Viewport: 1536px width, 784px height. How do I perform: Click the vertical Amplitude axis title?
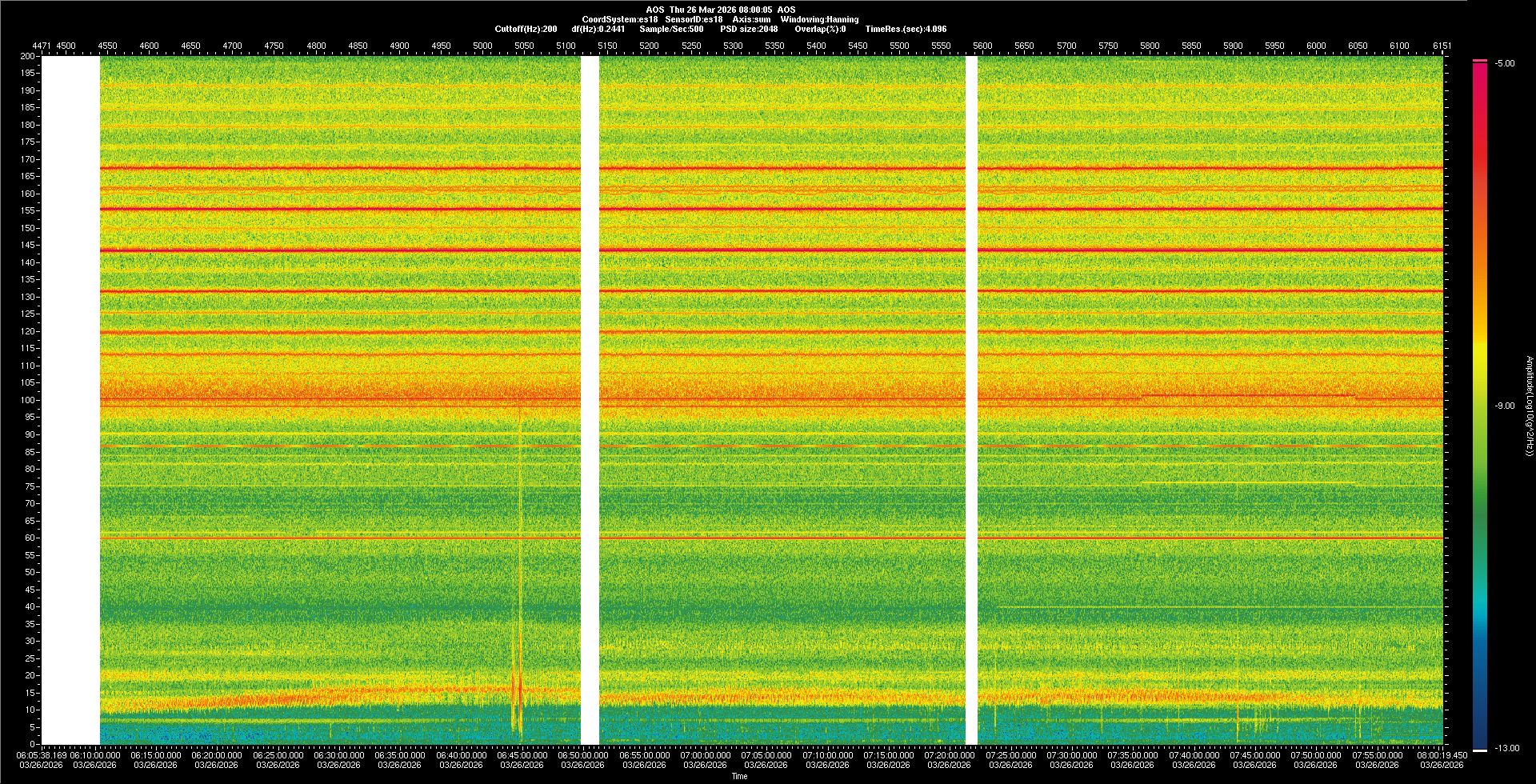[1528, 406]
